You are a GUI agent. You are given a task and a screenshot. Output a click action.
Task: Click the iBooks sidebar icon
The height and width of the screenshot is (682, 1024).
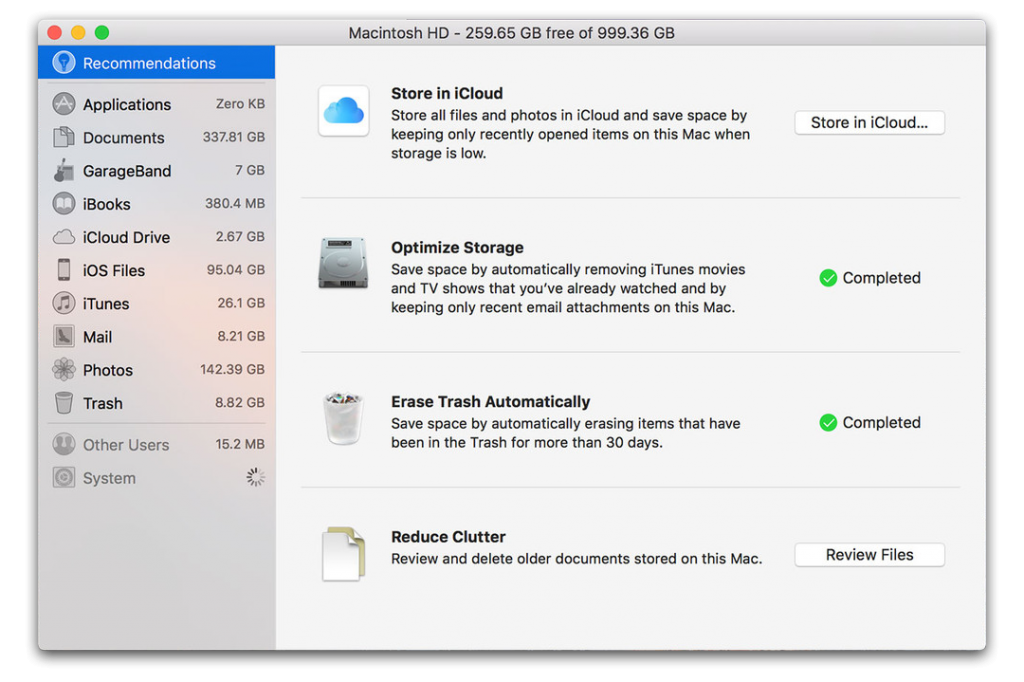[63, 204]
